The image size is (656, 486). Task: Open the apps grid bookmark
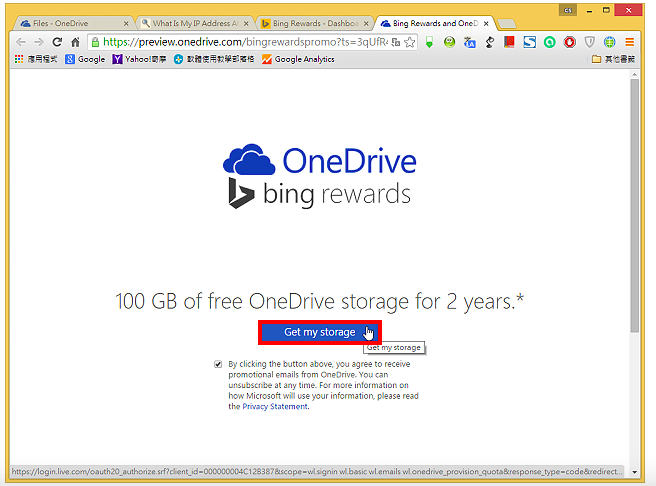pyautogui.click(x=36, y=59)
